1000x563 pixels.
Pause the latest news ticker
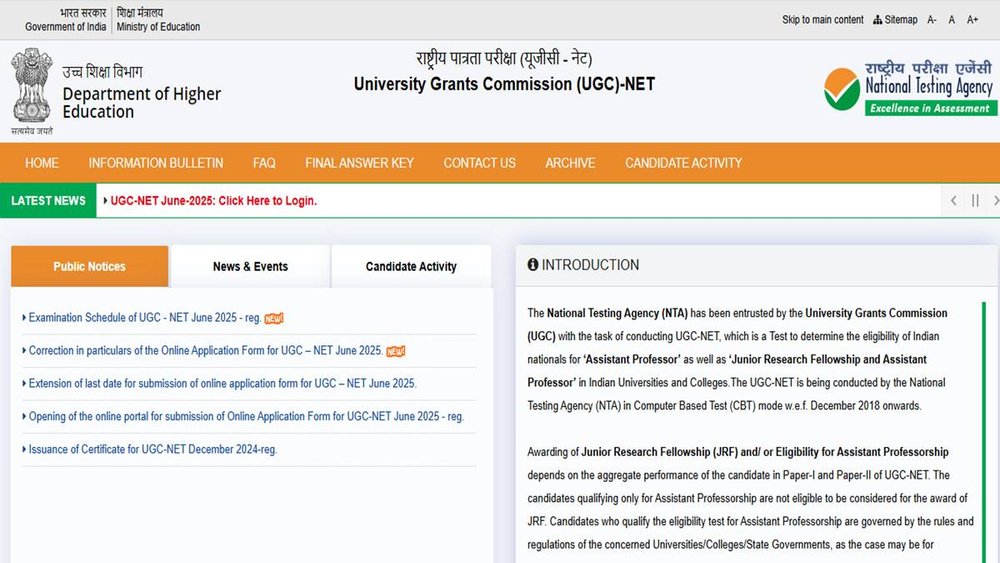point(975,200)
